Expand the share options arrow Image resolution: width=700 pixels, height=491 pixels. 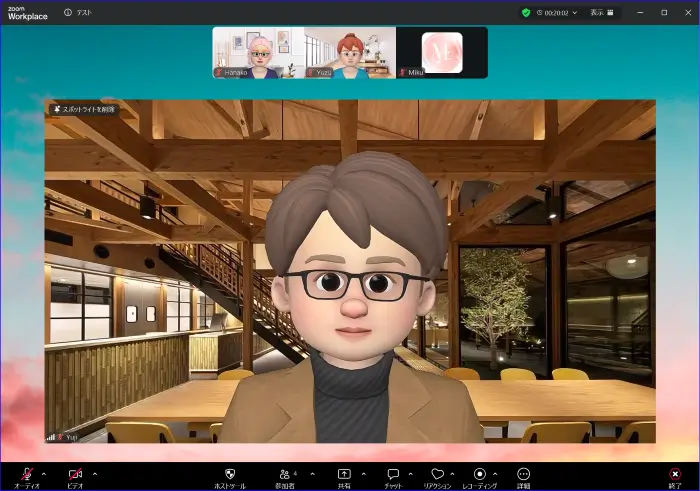[363, 474]
